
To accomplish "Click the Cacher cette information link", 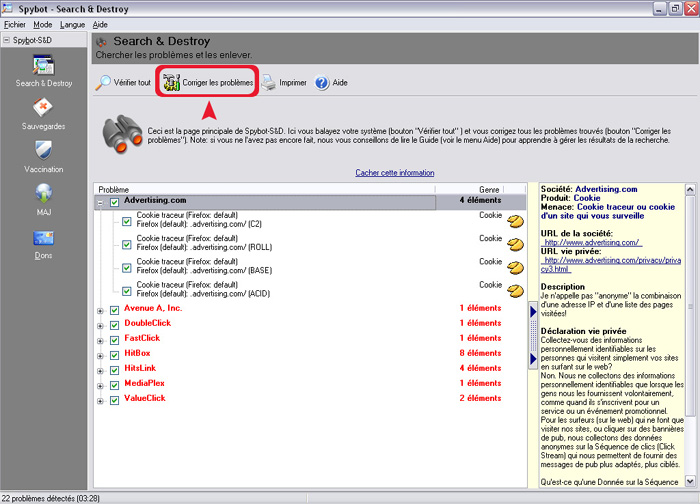I will point(394,173).
